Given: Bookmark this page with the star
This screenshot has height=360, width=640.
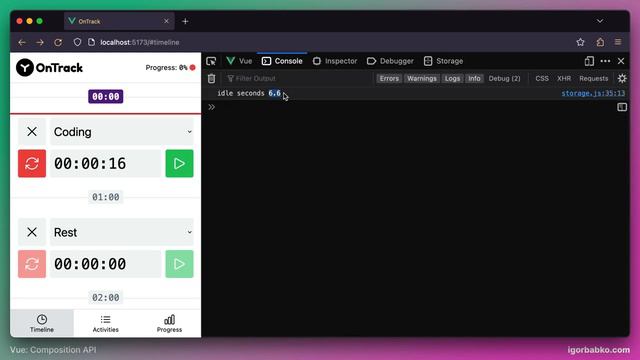Looking at the screenshot, I should click(x=580, y=42).
